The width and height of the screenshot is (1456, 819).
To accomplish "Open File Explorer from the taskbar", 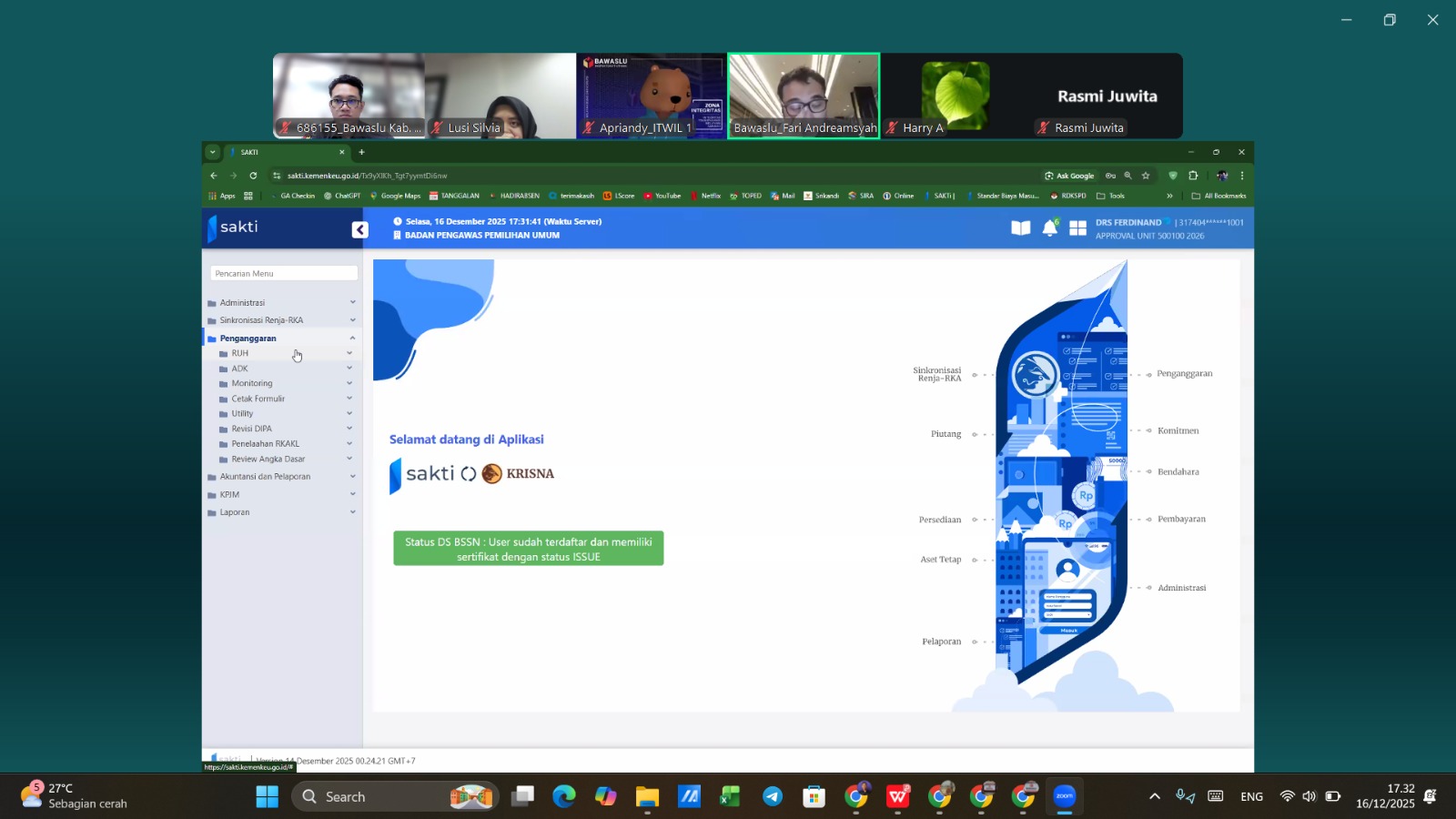I will pyautogui.click(x=647, y=797).
